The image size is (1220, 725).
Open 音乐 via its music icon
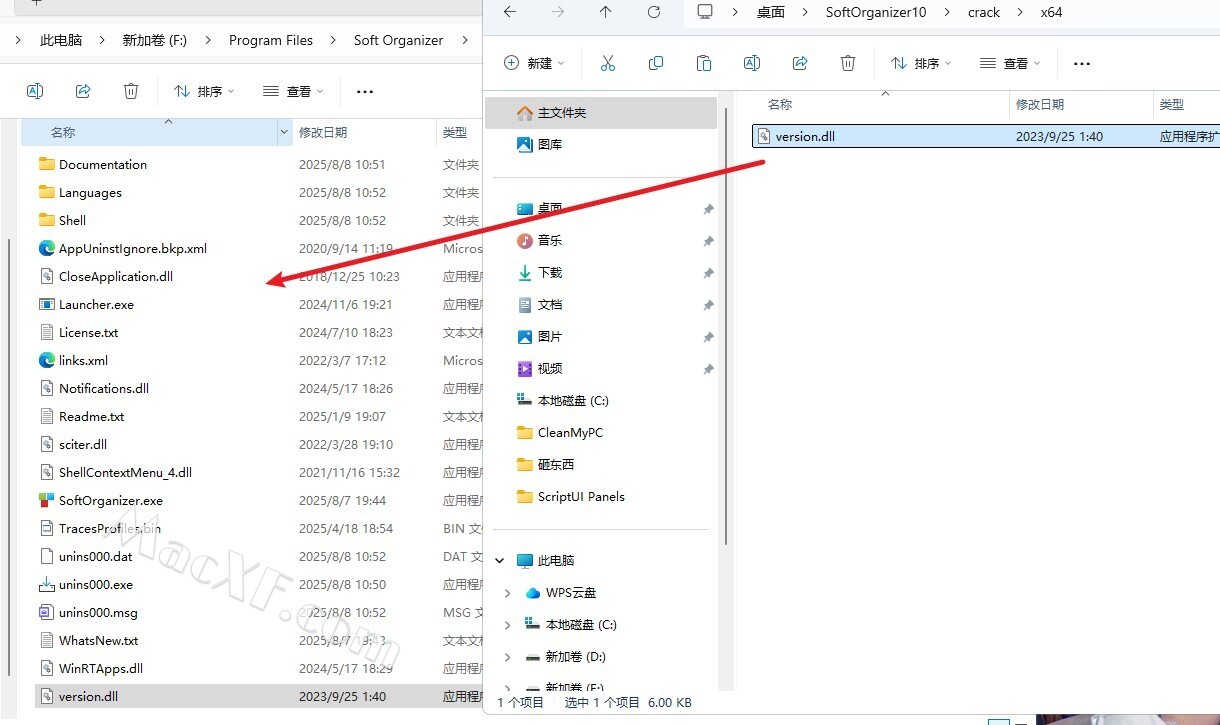click(525, 240)
